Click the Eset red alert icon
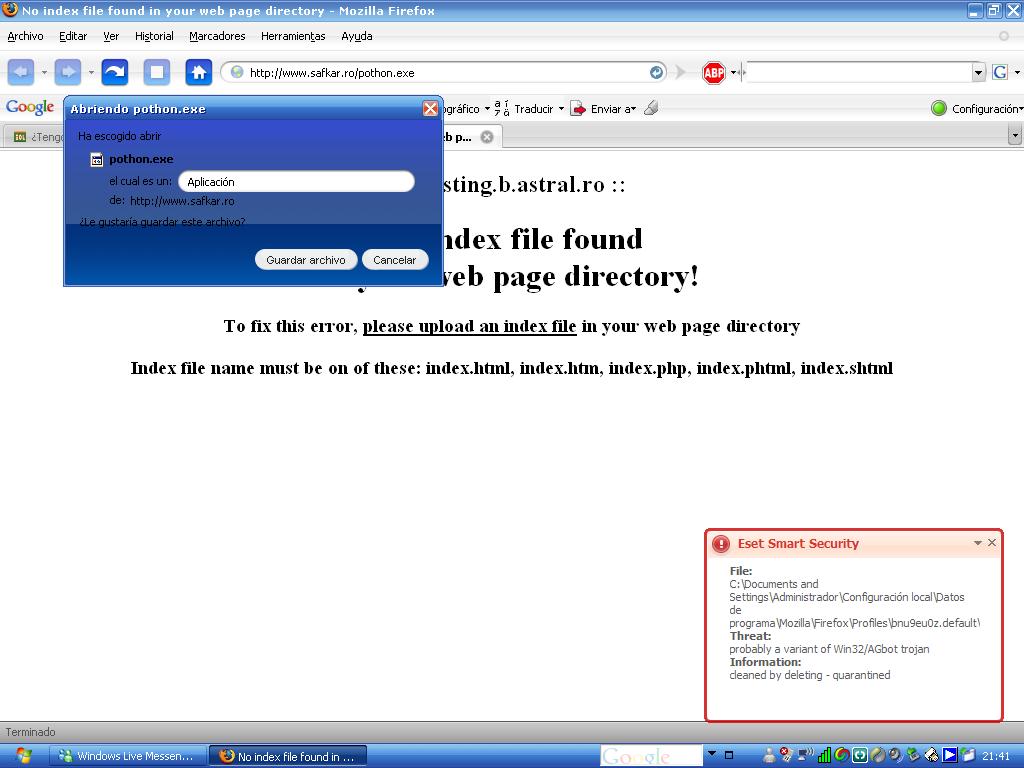This screenshot has width=1024, height=768. pos(721,543)
